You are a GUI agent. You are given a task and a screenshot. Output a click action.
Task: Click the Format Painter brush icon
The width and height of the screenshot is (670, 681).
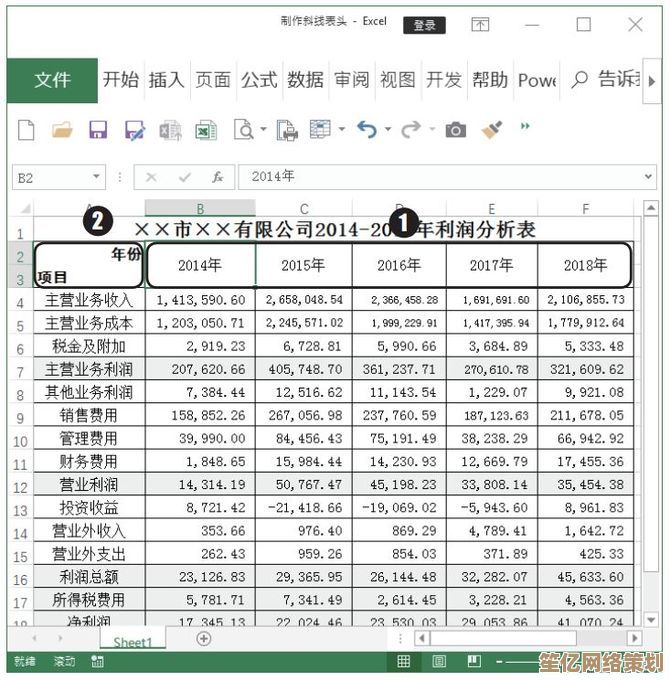coord(492,129)
